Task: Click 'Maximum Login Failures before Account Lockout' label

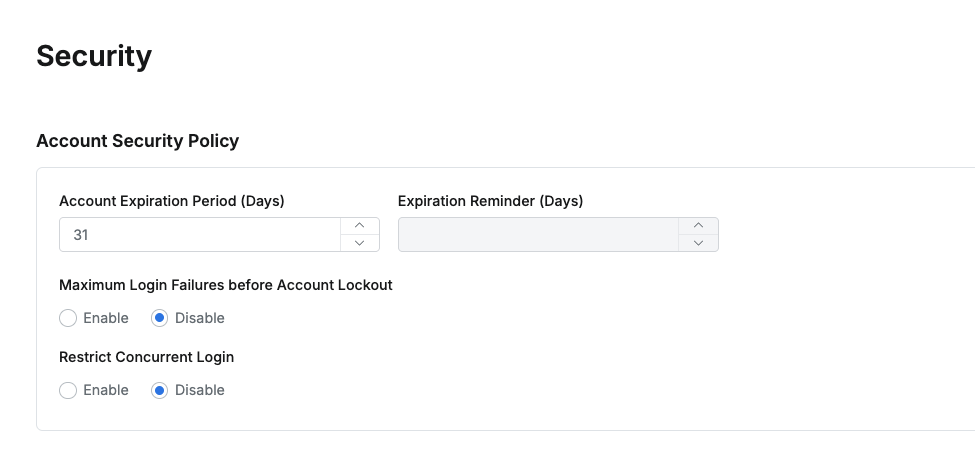Action: point(226,285)
